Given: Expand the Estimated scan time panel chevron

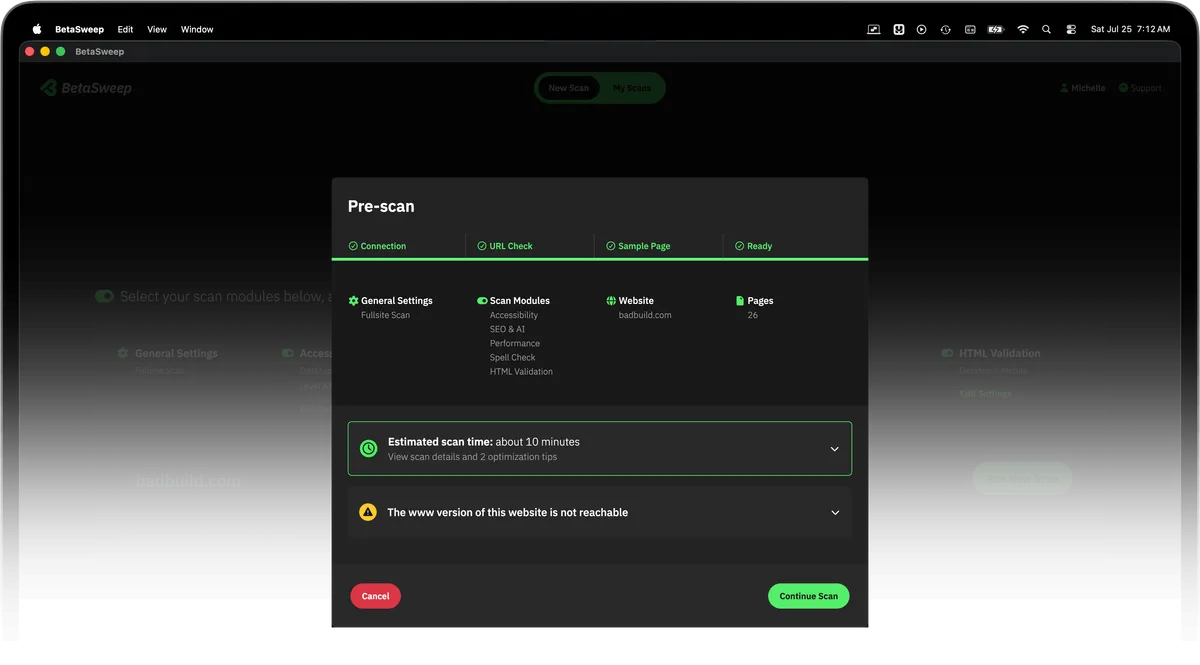Looking at the screenshot, I should pos(835,449).
